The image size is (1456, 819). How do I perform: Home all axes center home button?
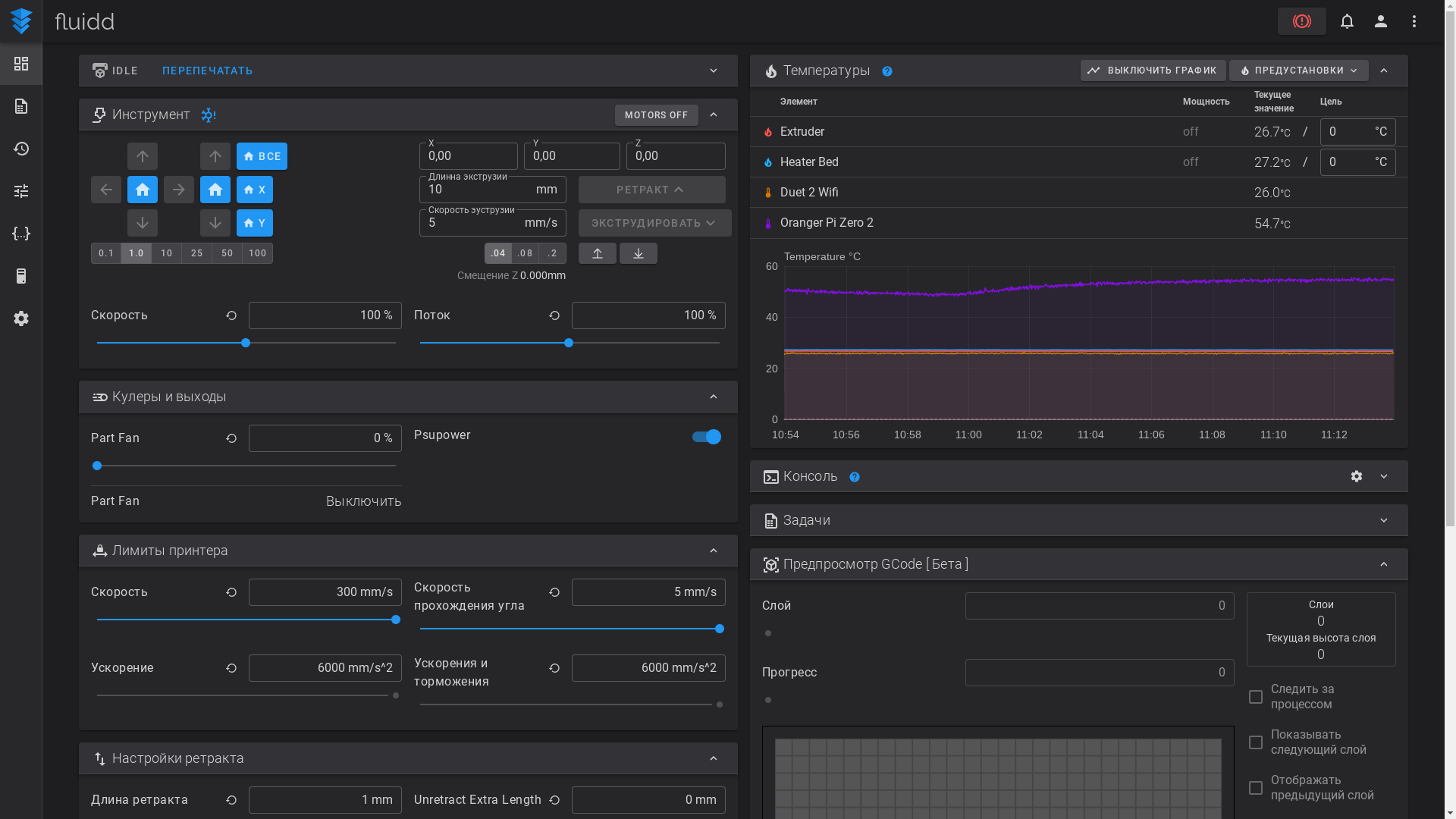(143, 190)
